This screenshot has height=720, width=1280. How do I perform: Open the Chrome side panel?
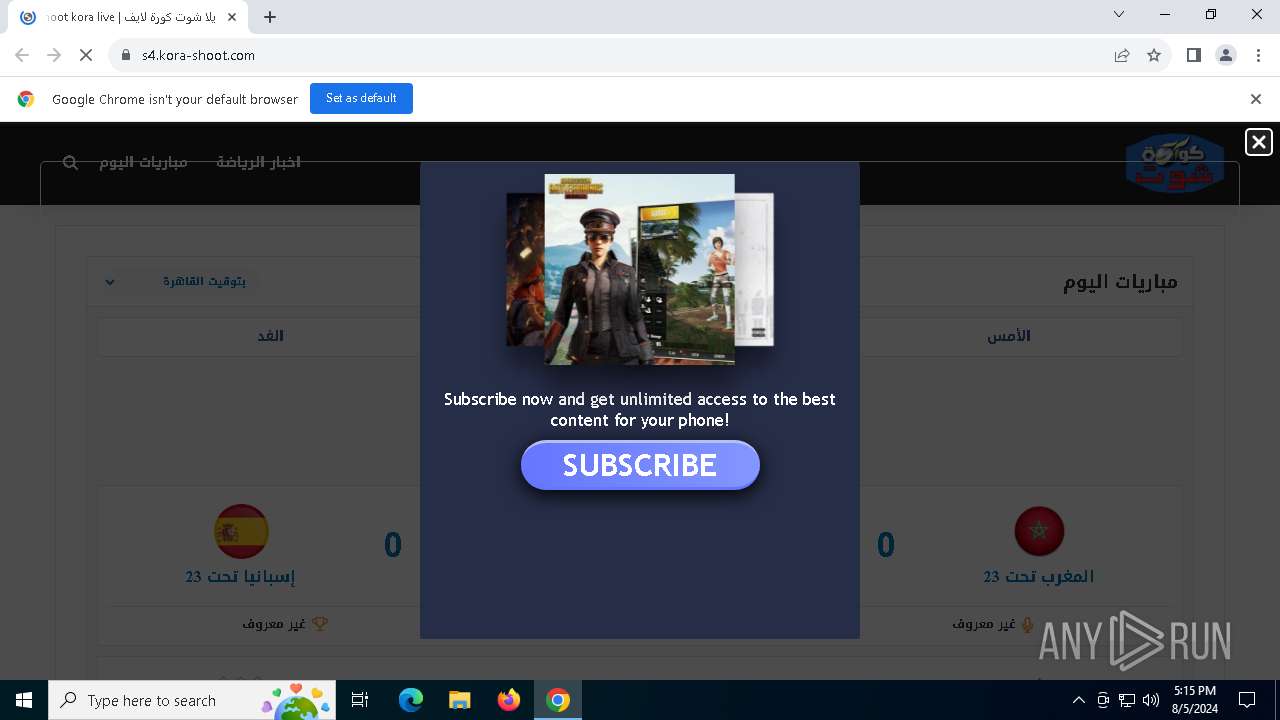(1193, 55)
